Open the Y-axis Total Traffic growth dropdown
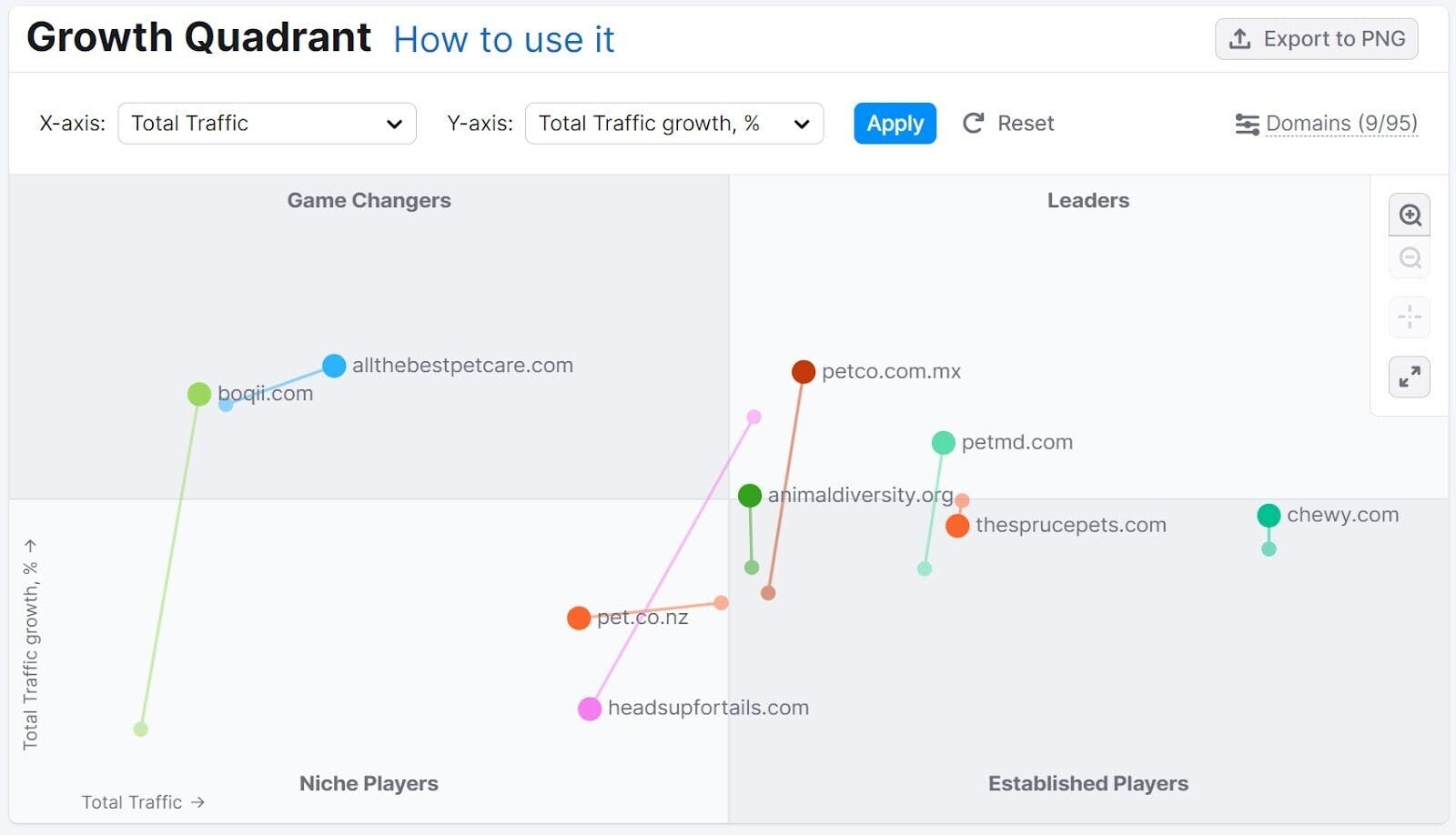1456x835 pixels. tap(673, 123)
